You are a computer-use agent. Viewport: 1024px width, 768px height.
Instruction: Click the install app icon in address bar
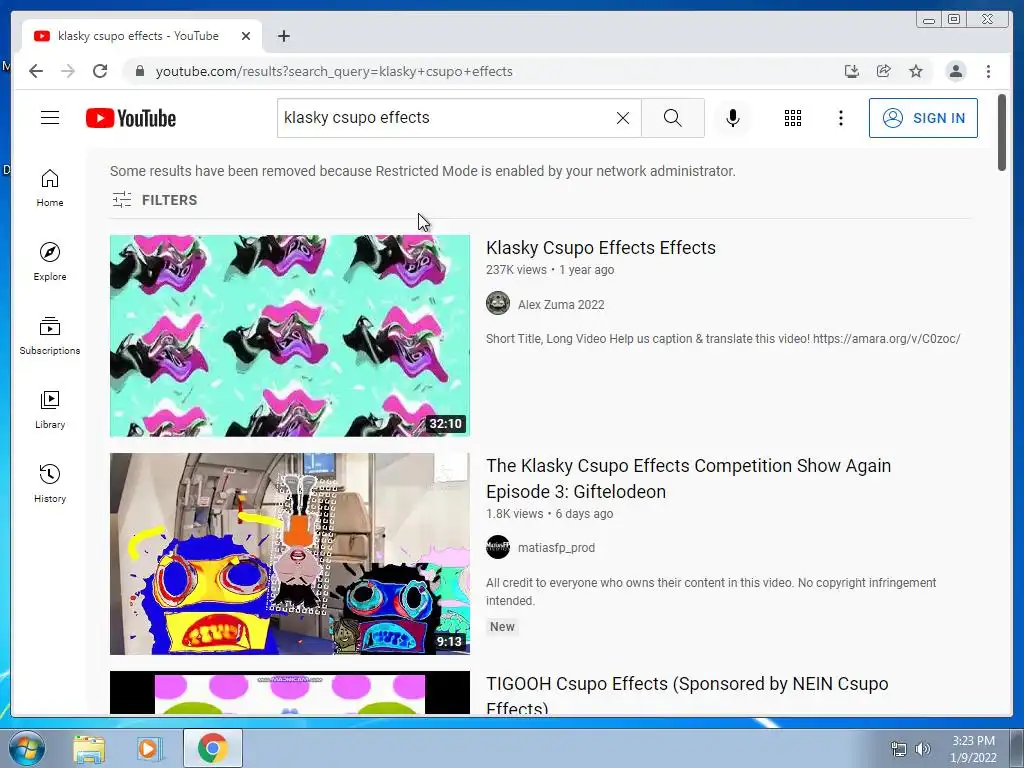(851, 71)
